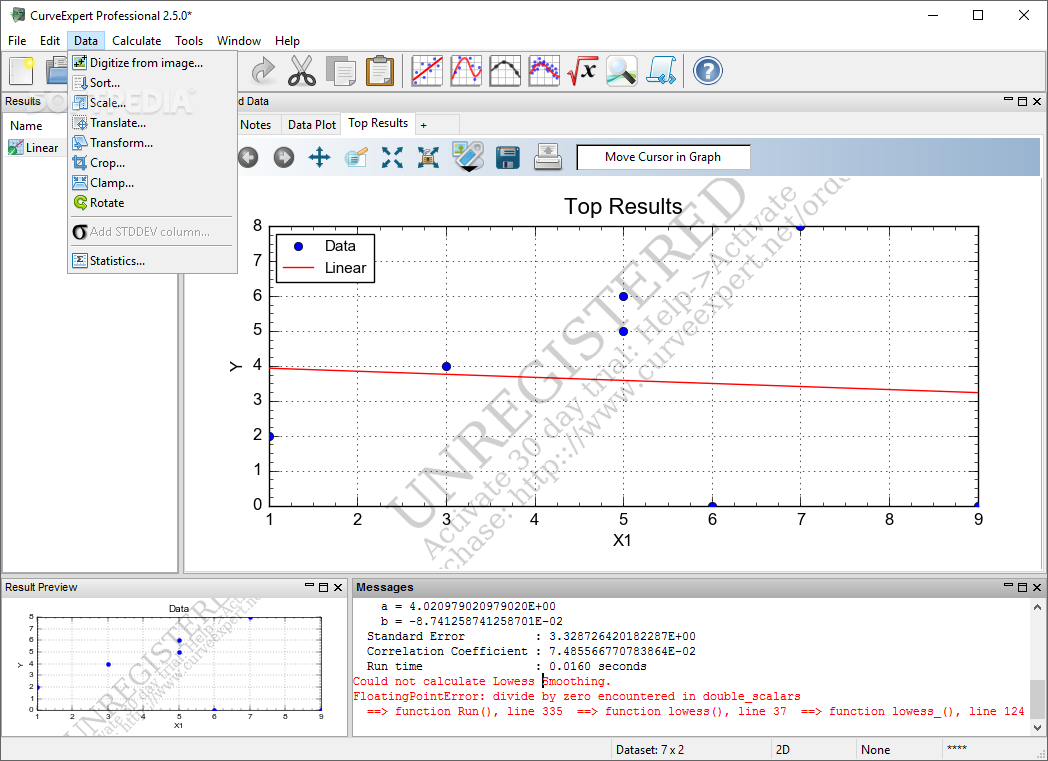
Task: Click the copy graph picture icon with dropdown
Action: click(468, 157)
